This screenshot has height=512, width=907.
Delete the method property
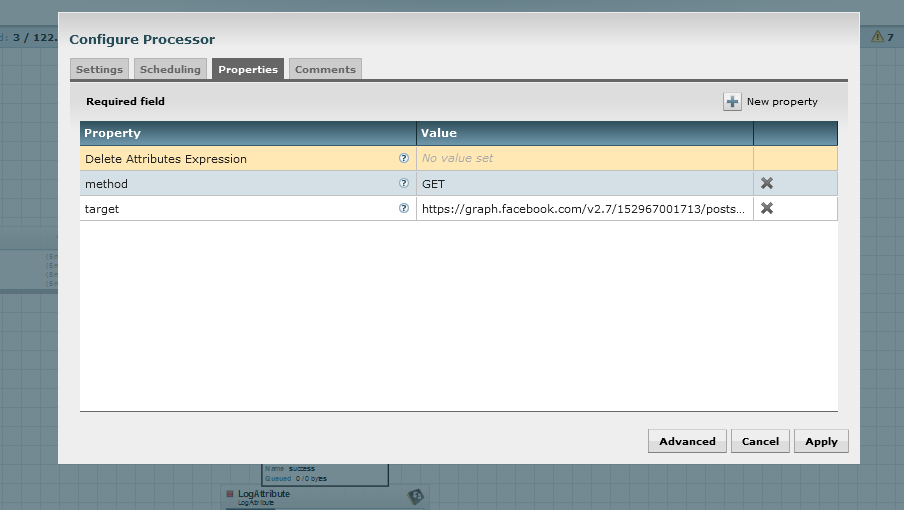(767, 183)
